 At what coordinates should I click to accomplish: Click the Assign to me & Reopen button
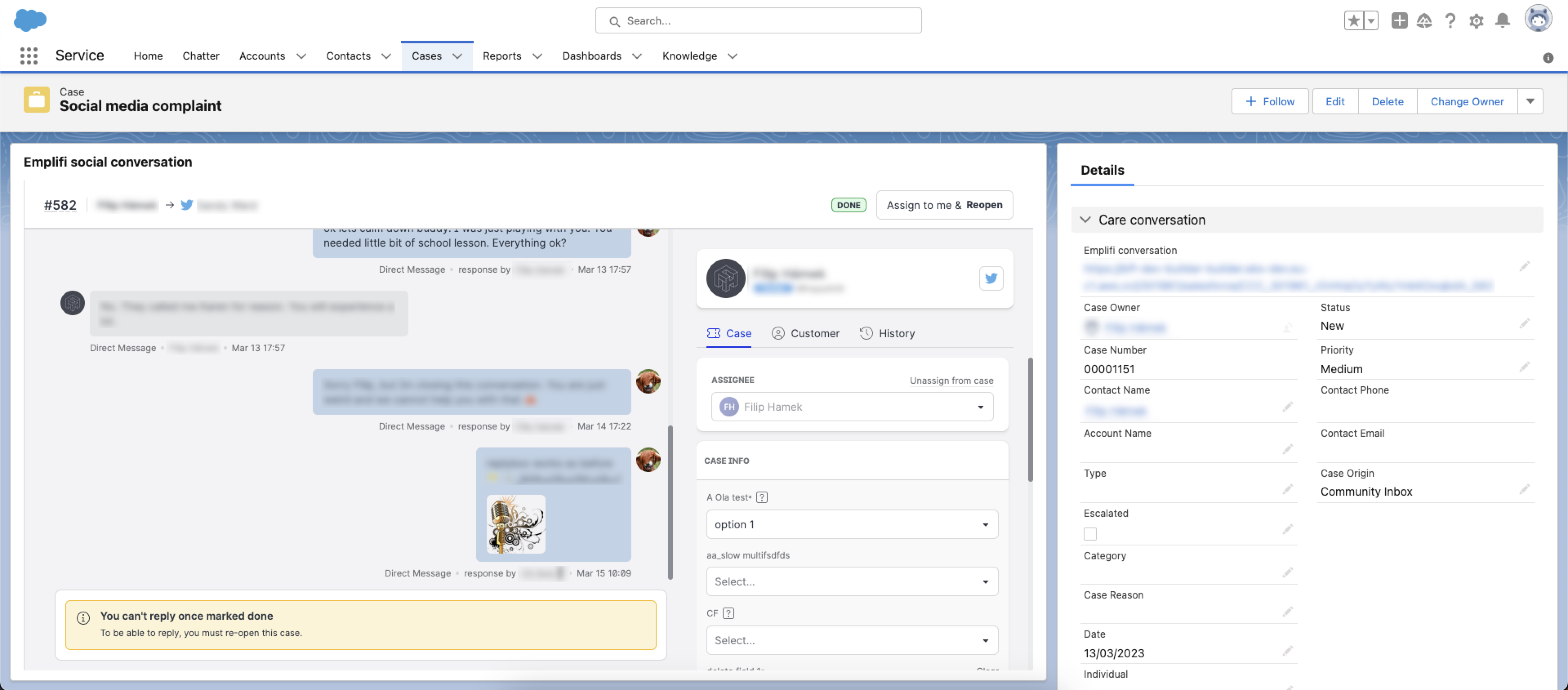click(x=944, y=205)
